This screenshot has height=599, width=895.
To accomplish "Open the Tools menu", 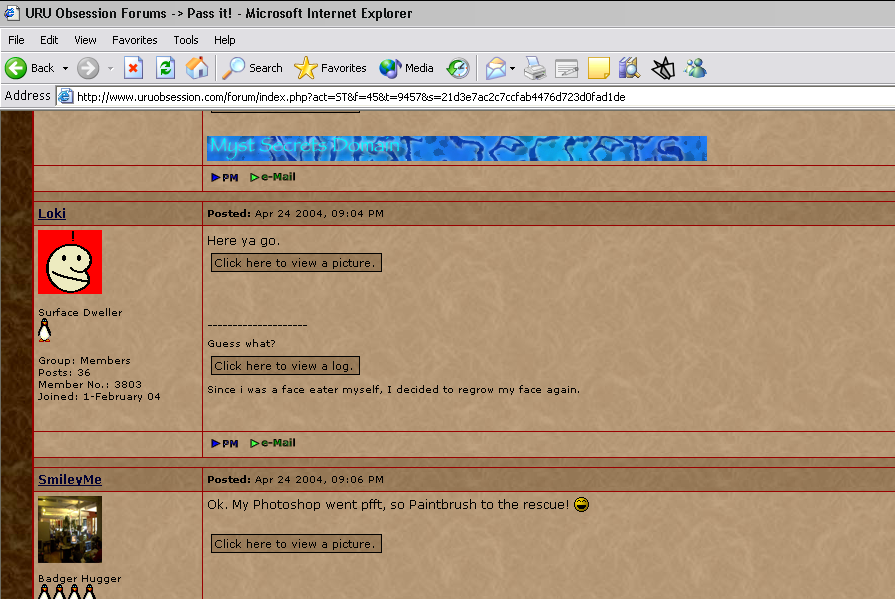I will pos(186,40).
